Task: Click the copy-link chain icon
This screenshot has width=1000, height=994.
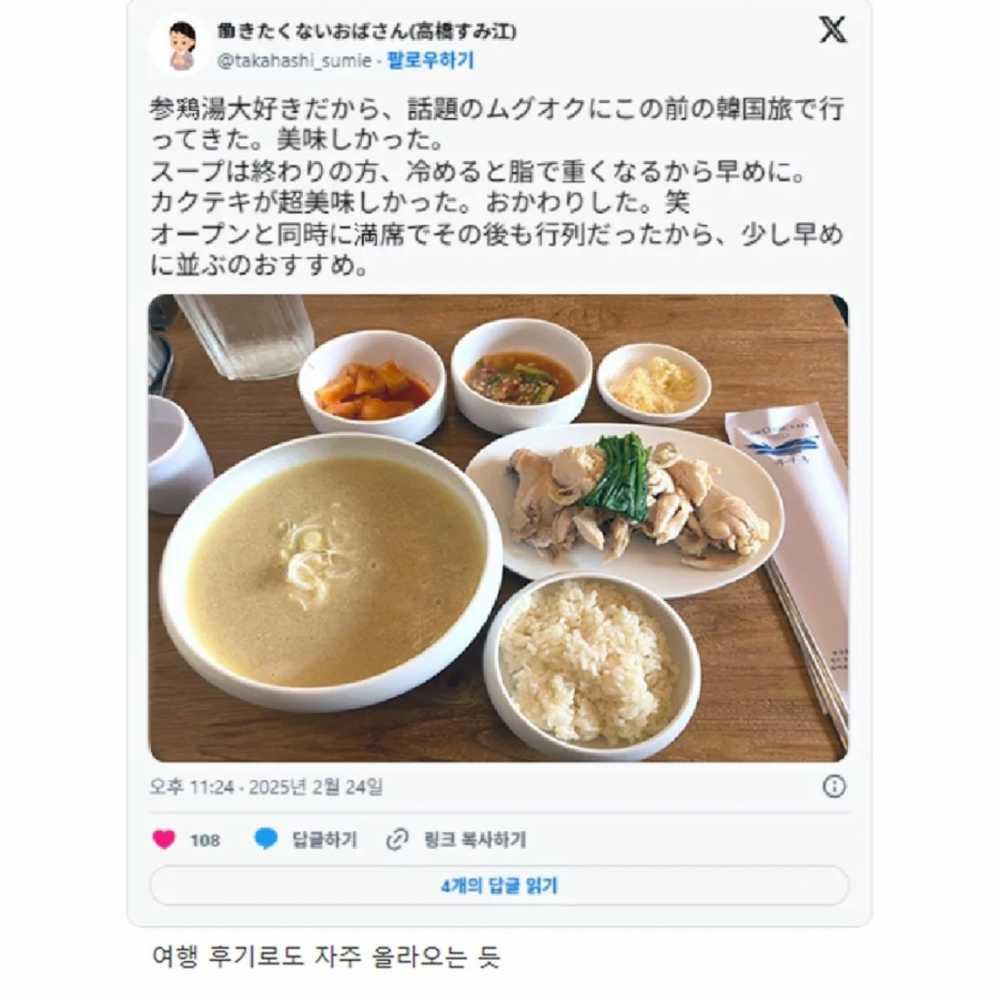Action: (397, 839)
